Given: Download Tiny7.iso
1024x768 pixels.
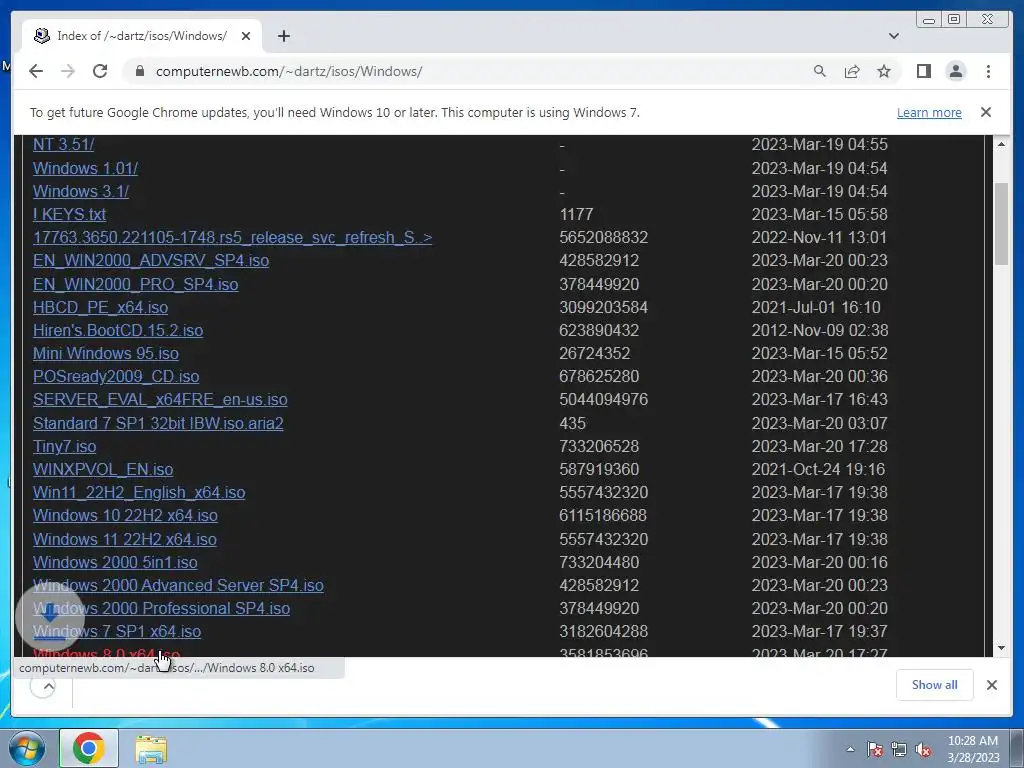Looking at the screenshot, I should pos(65,446).
